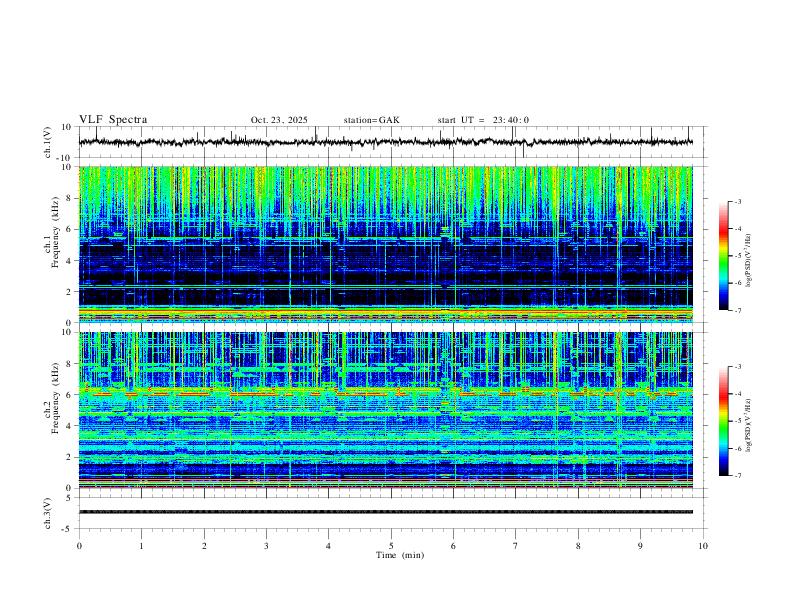Click the ch.1 spectrogram color bar

tap(724, 256)
